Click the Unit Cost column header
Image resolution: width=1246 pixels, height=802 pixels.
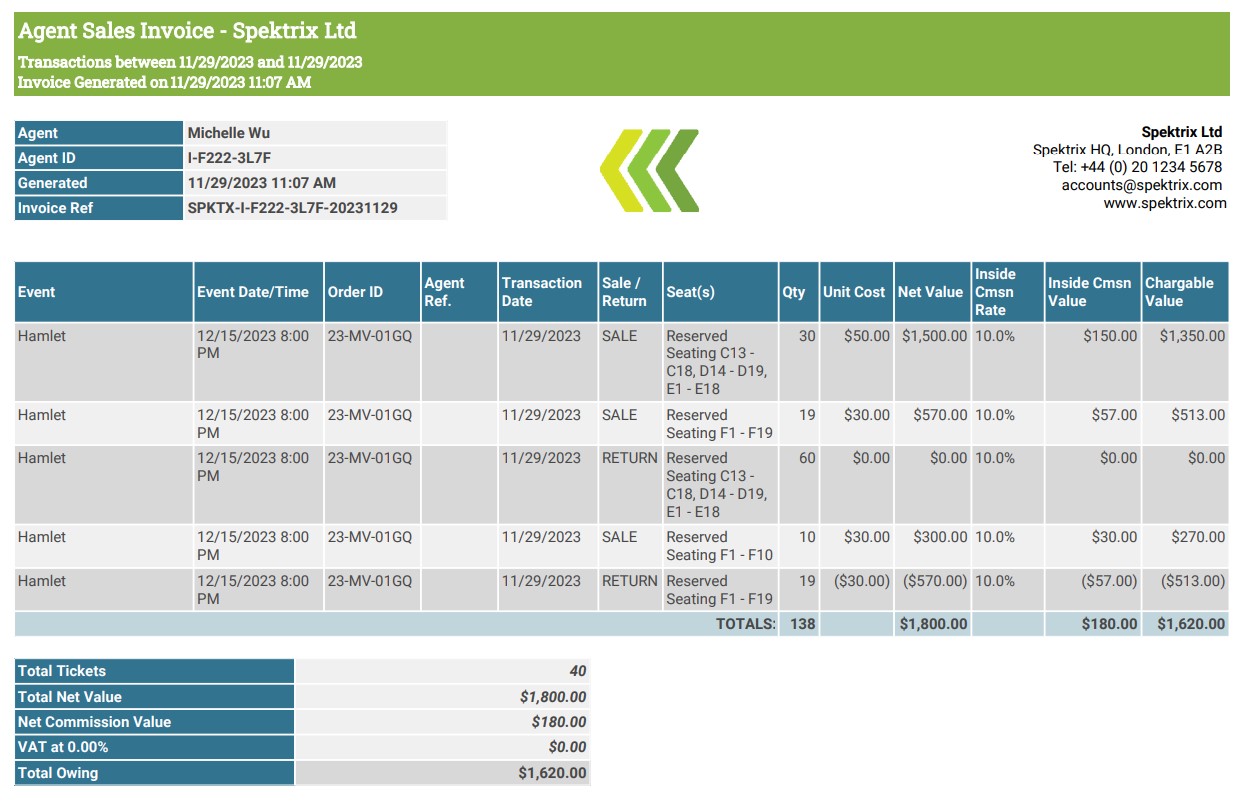tap(854, 292)
